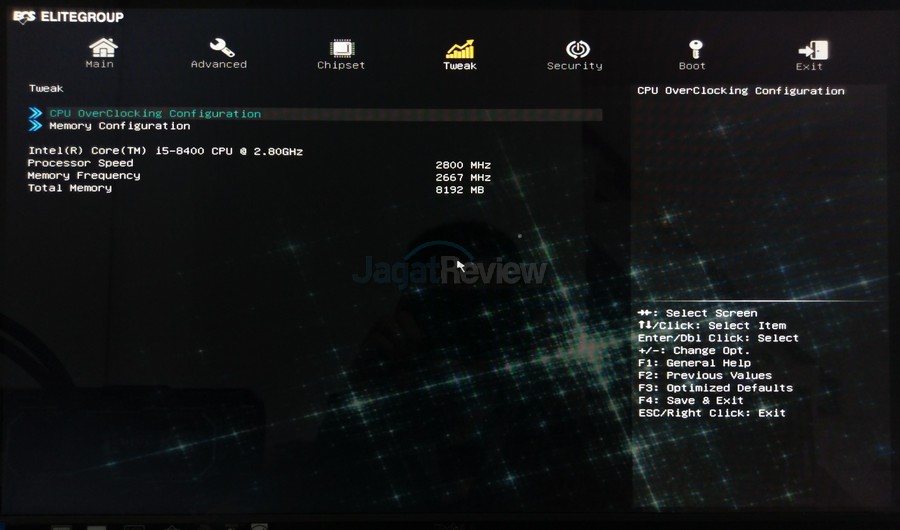Select the Processor Speed 2800 MHz value
900x530 pixels.
463,164
